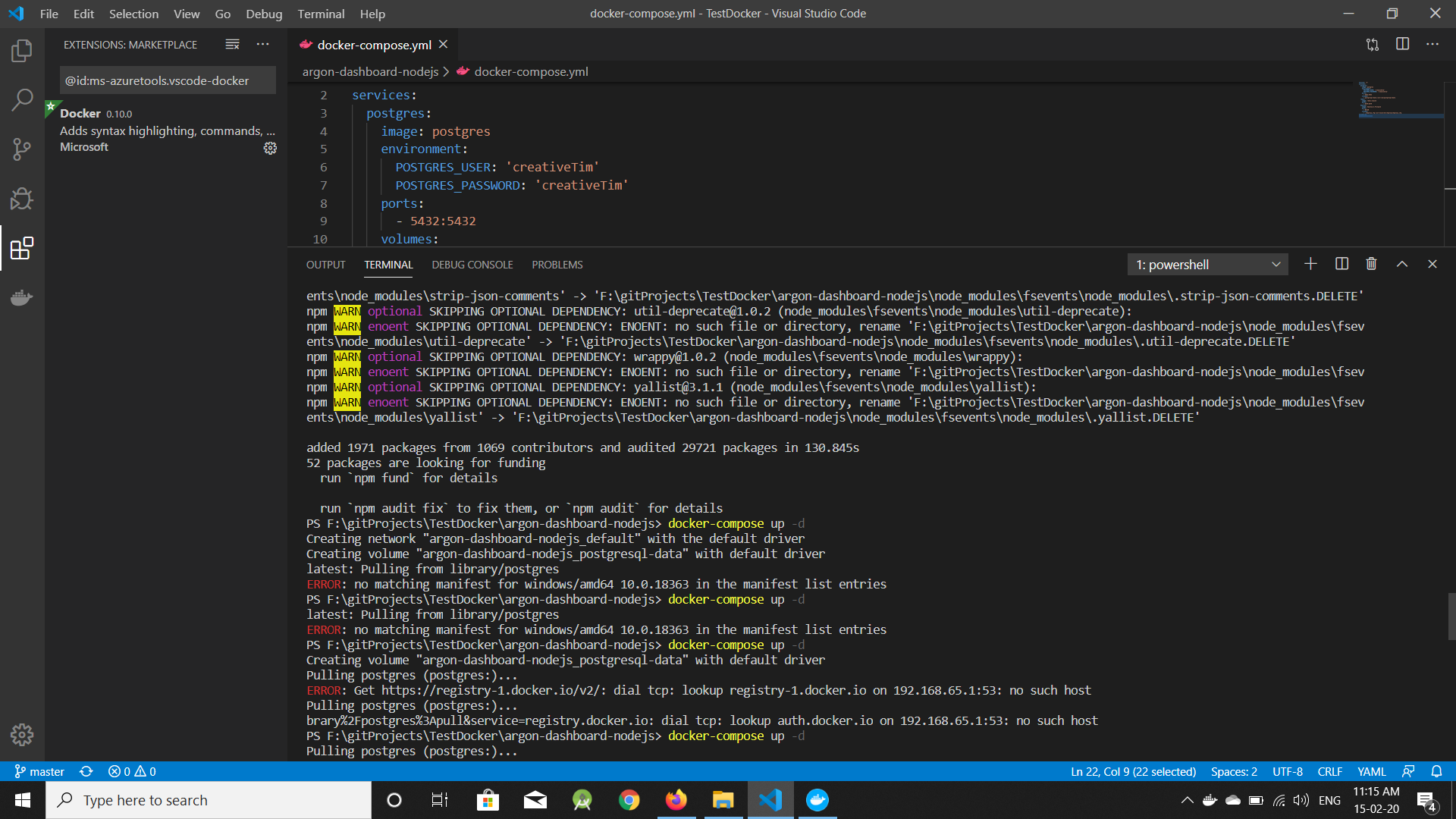Image resolution: width=1456 pixels, height=819 pixels.
Task: Open Firefox from the taskbar
Action: 676,800
